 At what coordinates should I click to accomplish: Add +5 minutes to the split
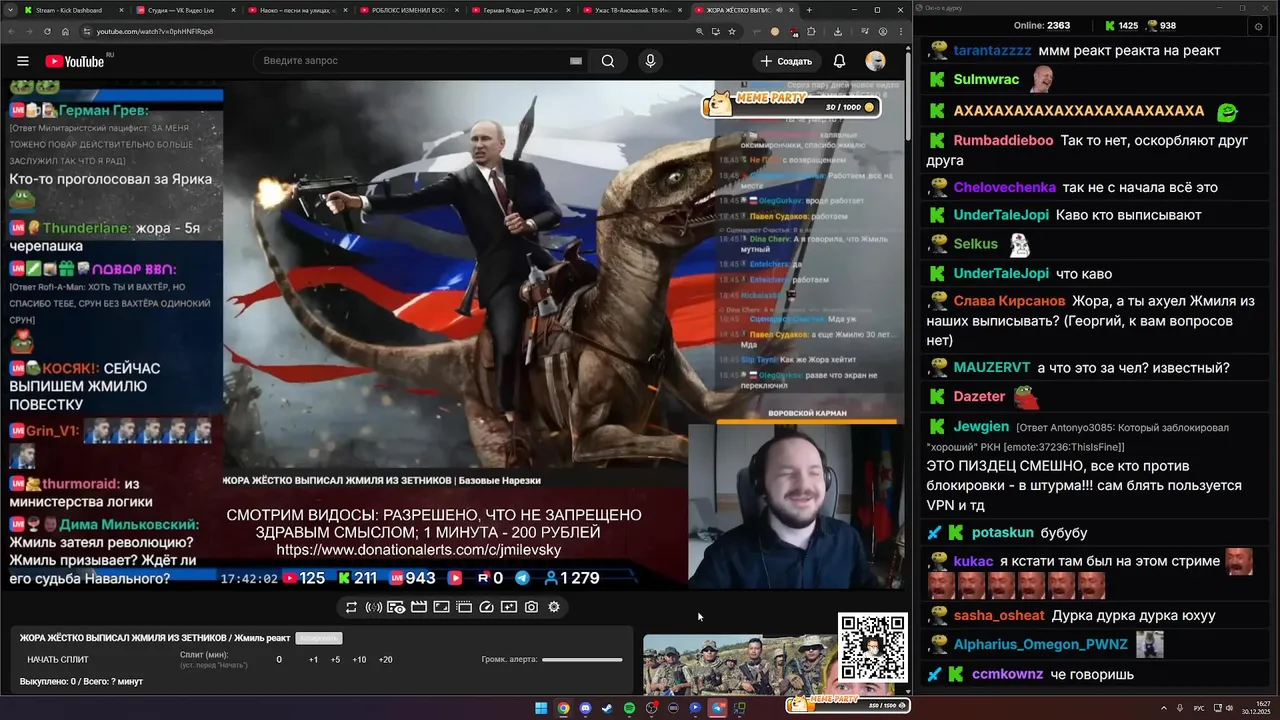[x=335, y=660]
